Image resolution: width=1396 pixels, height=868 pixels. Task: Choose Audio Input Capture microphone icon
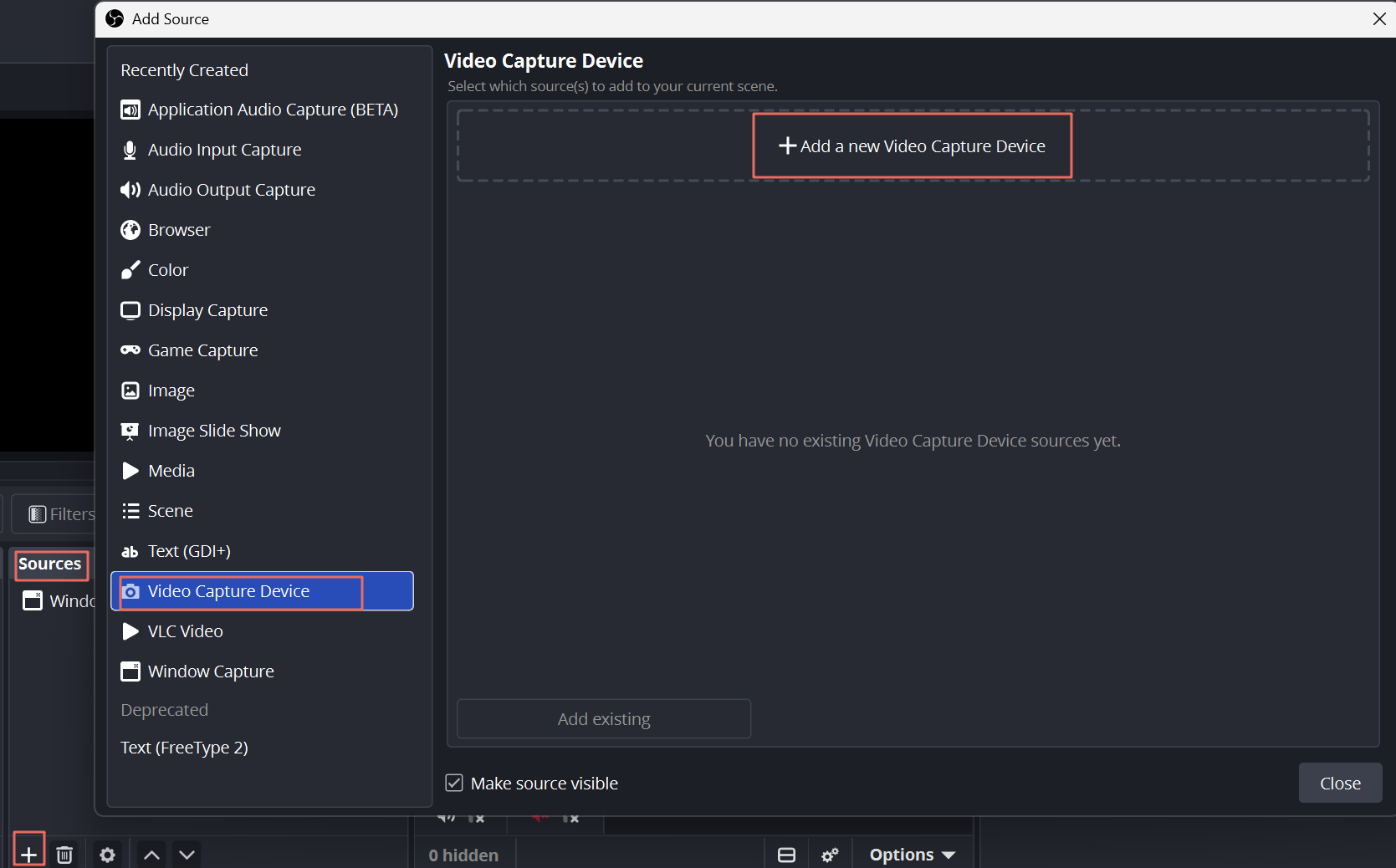click(130, 150)
